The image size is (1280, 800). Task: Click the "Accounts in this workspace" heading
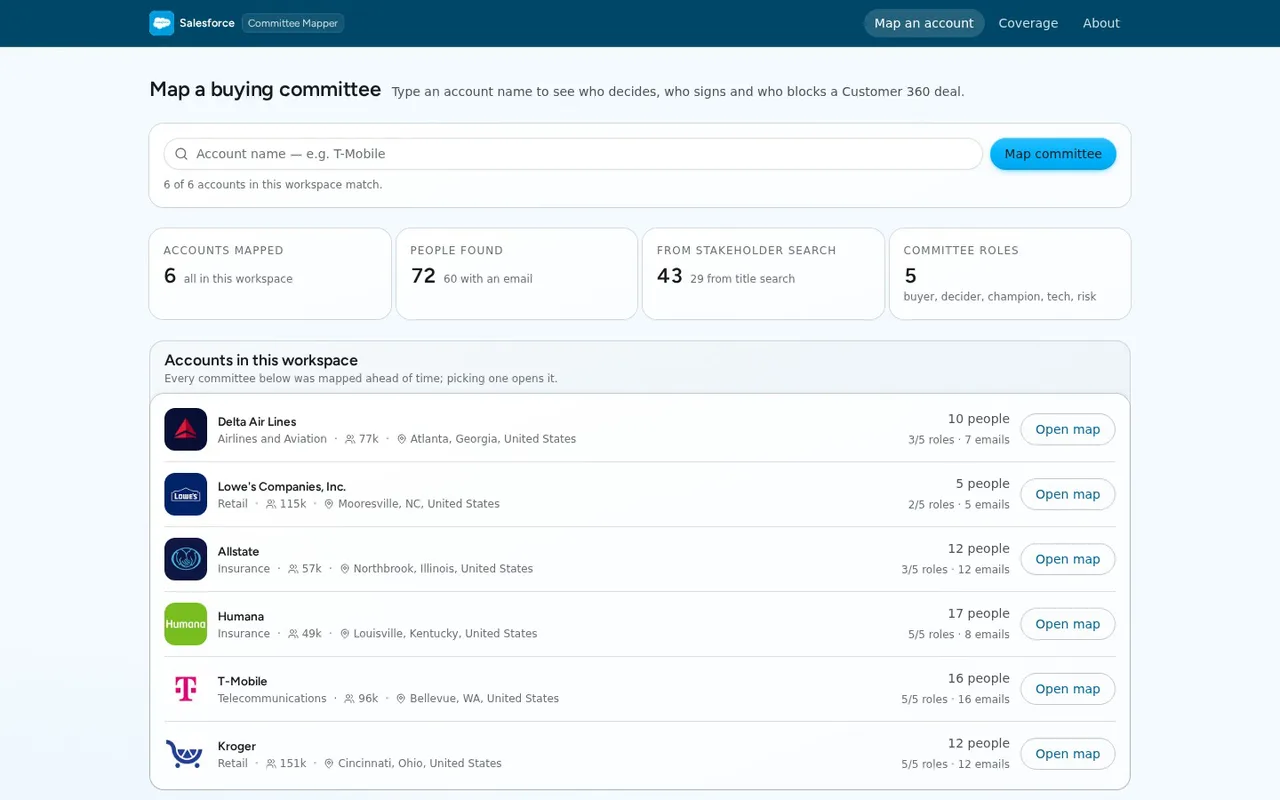(x=261, y=360)
